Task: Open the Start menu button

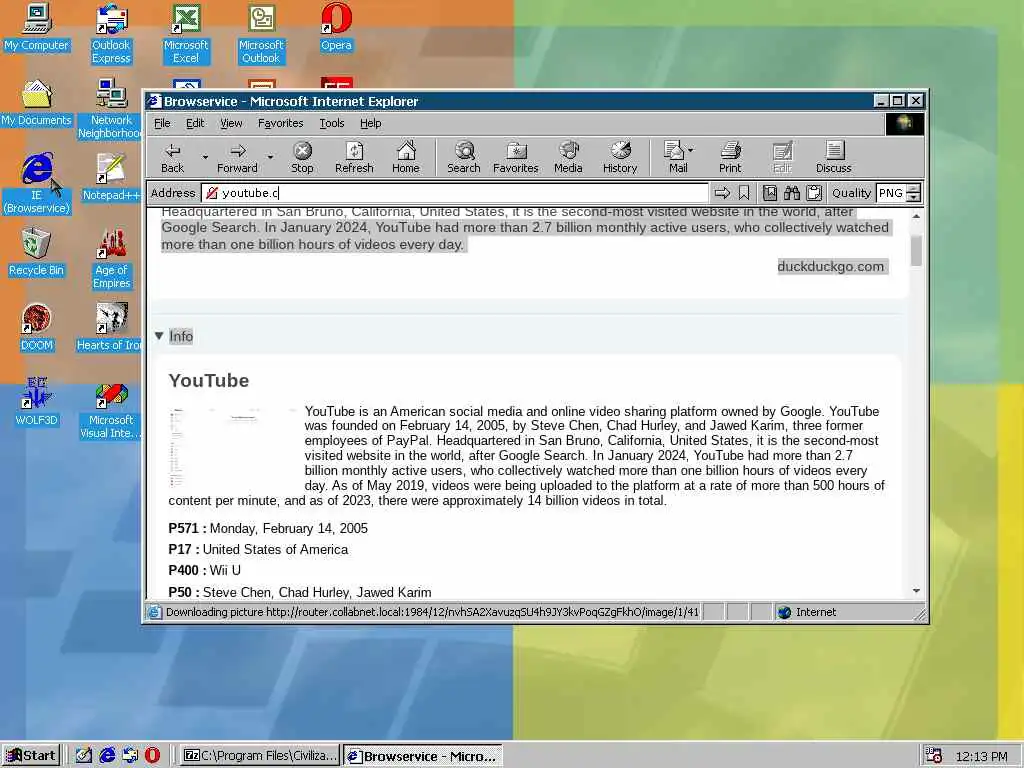Action: pos(31,756)
